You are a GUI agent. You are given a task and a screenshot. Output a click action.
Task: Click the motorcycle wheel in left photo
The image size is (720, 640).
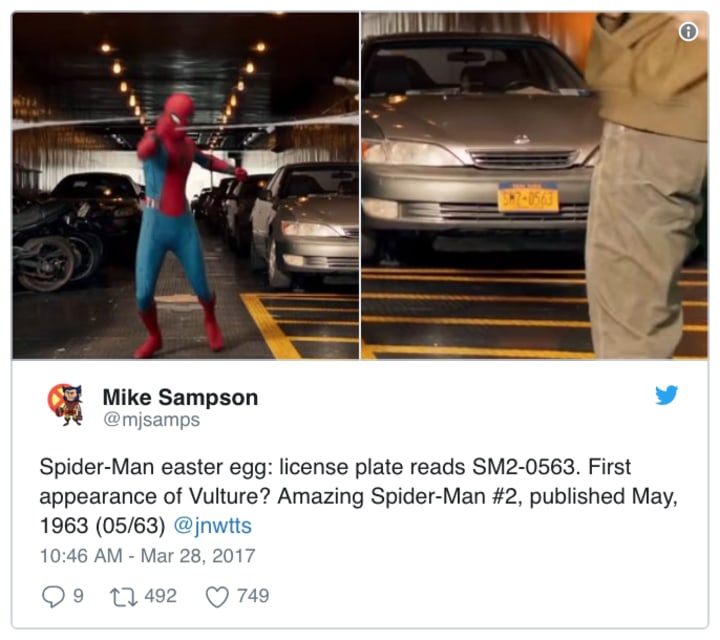click(x=44, y=264)
